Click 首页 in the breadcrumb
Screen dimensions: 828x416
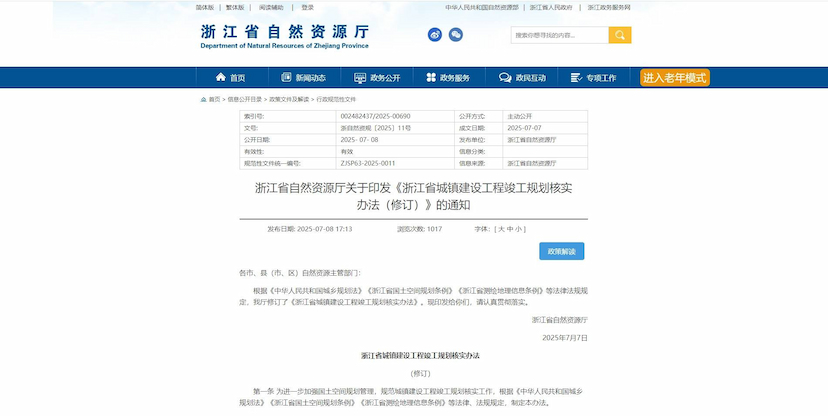tap(214, 99)
